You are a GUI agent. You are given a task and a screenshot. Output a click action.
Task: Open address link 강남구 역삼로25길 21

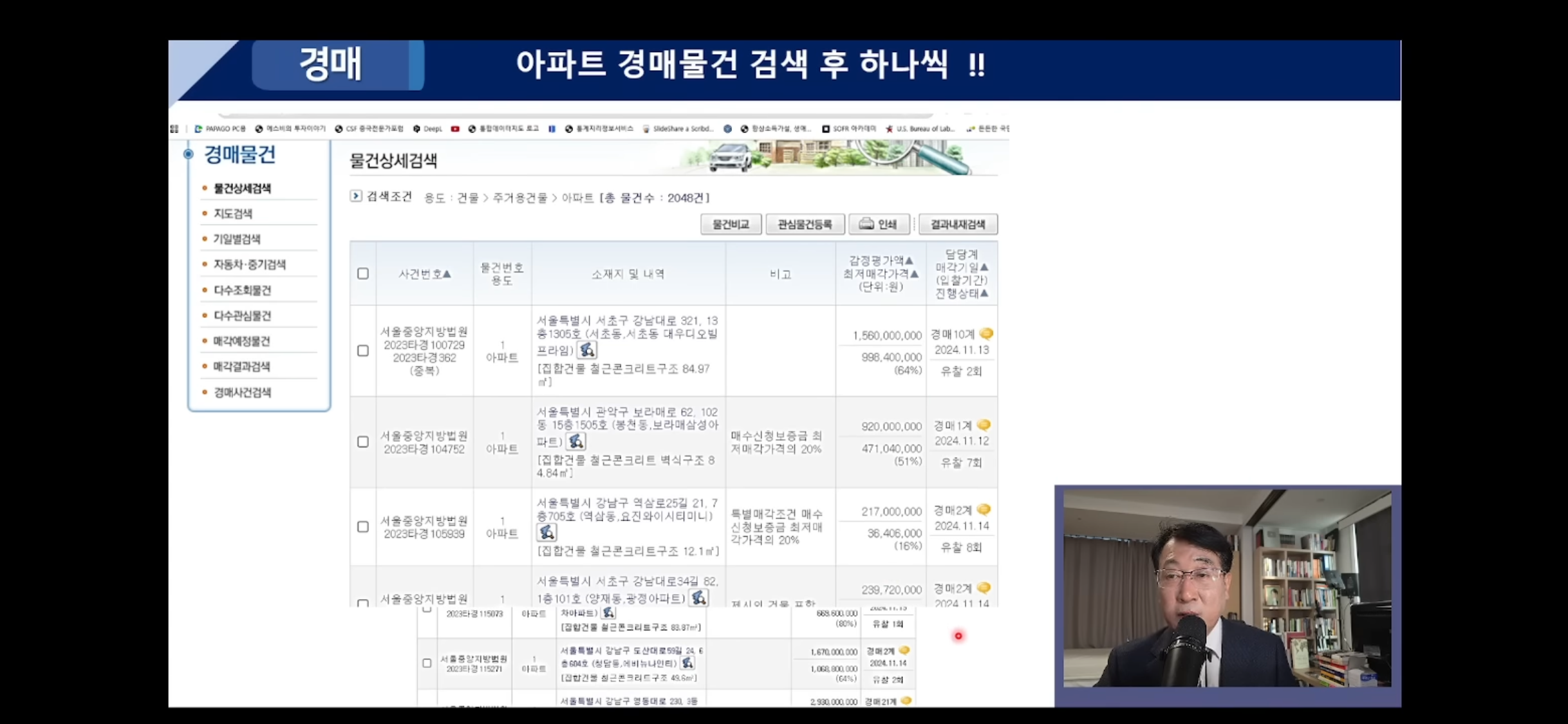(627, 509)
